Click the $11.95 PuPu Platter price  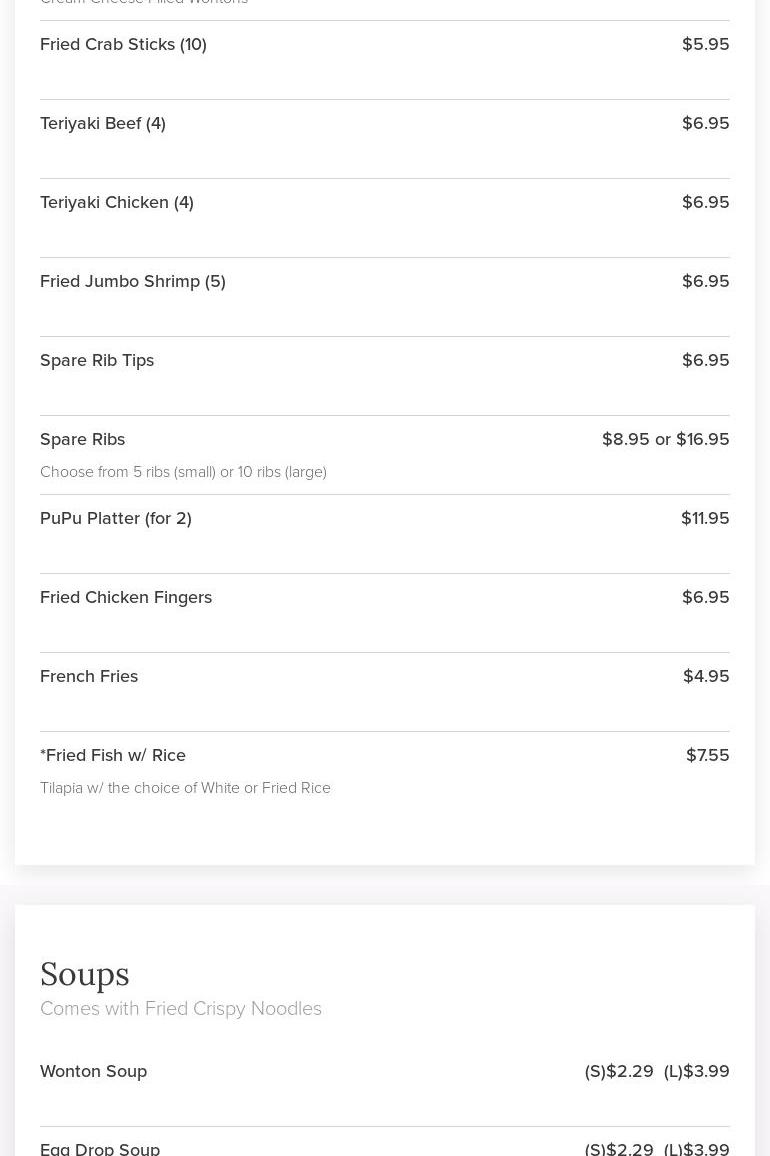click(705, 518)
